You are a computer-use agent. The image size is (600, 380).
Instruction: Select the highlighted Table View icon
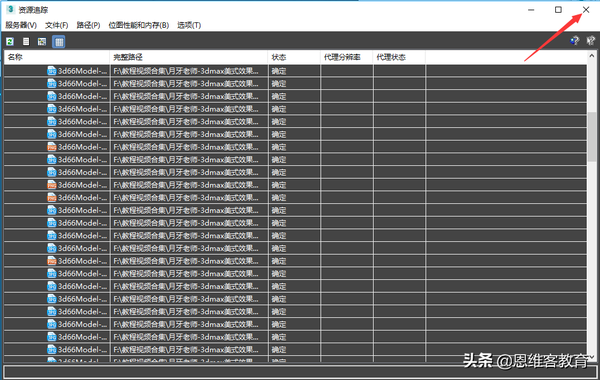[x=59, y=41]
